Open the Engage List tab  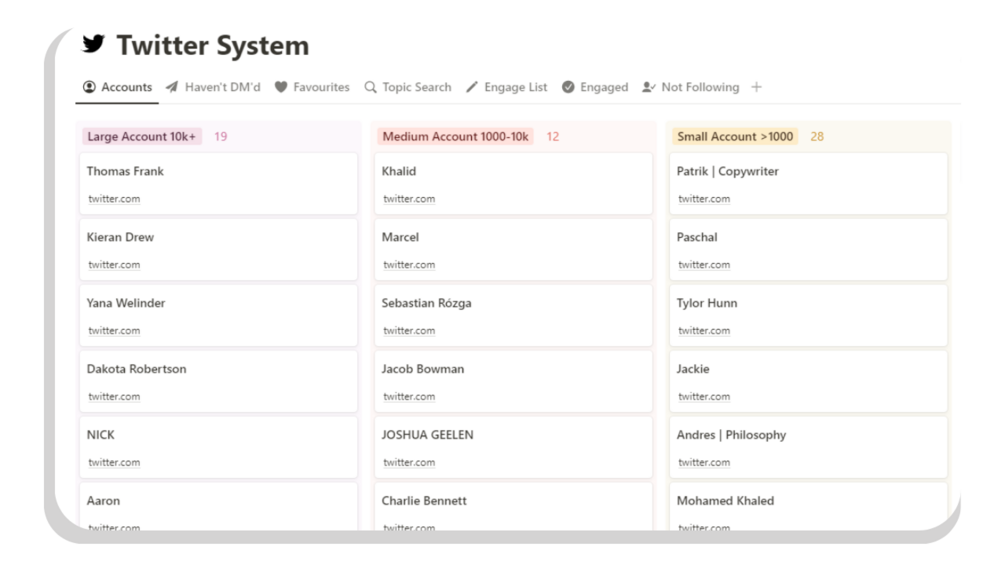(507, 86)
